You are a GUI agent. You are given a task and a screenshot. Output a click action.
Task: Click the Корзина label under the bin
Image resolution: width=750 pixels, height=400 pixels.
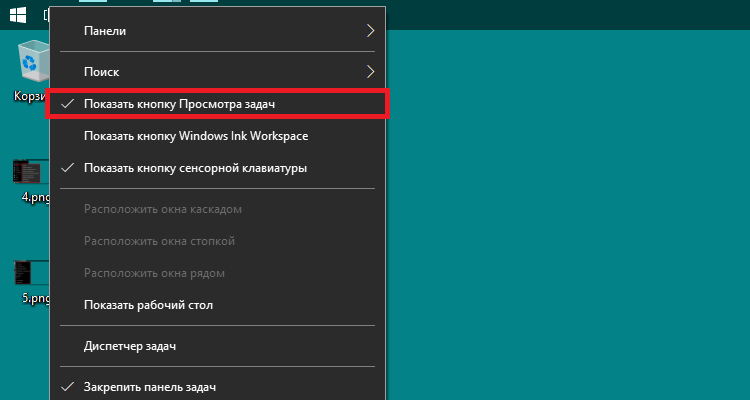click(x=32, y=96)
